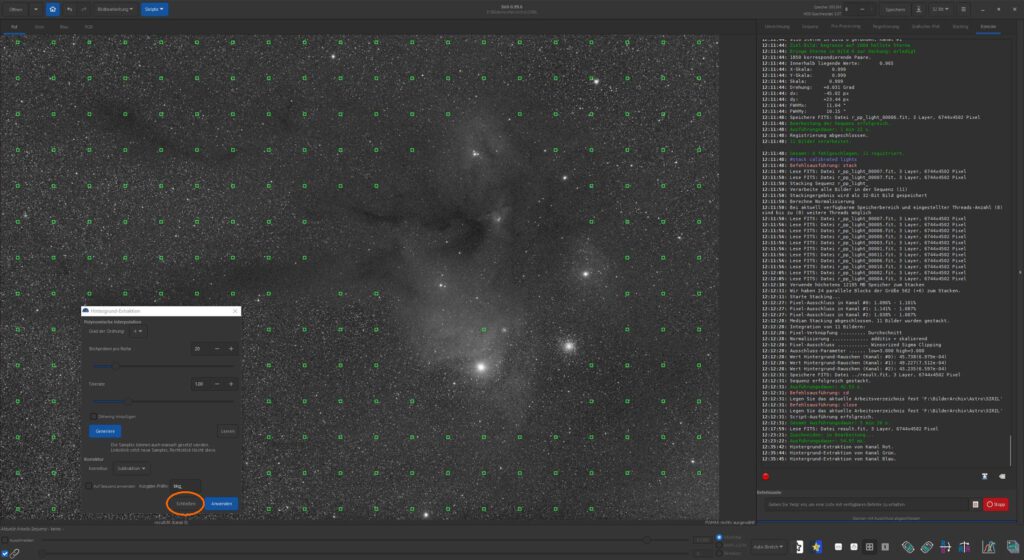Switch to the Stacking tab

(960, 25)
